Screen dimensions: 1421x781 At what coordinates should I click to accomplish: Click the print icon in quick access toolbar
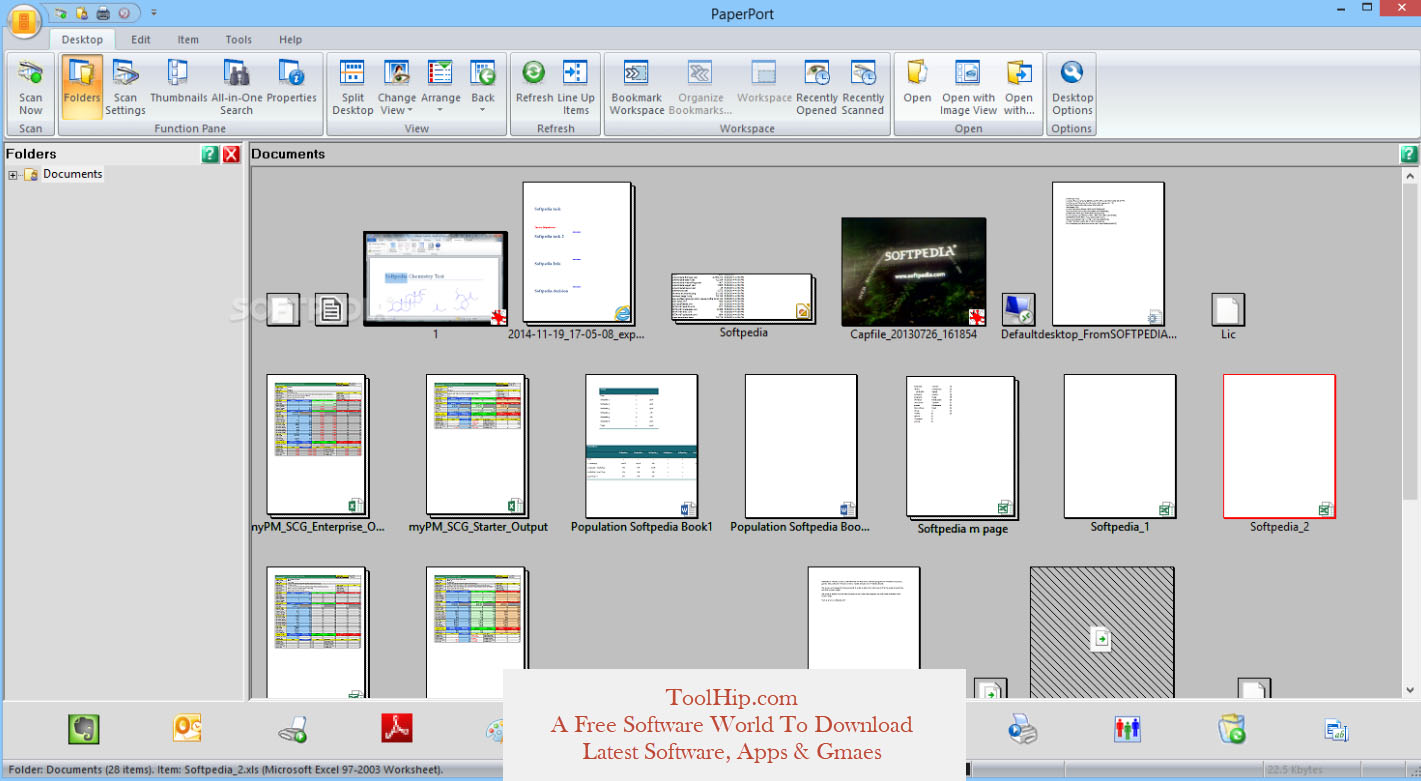click(102, 13)
